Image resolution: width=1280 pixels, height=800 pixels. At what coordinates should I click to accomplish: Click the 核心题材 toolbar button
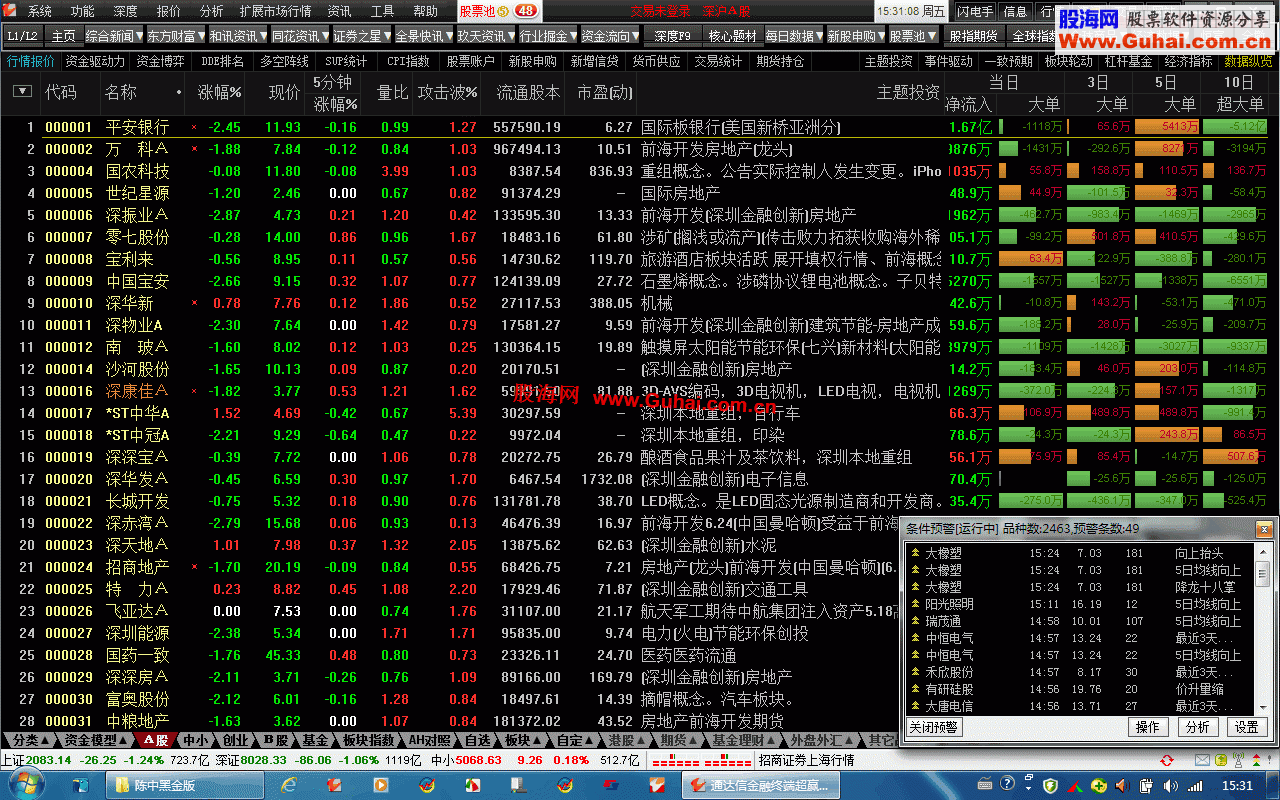732,36
